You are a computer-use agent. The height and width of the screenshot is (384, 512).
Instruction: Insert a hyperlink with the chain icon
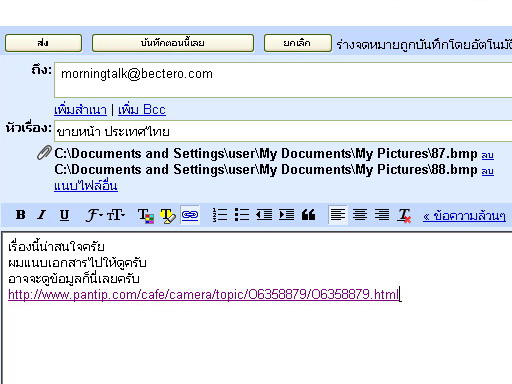coord(190,215)
